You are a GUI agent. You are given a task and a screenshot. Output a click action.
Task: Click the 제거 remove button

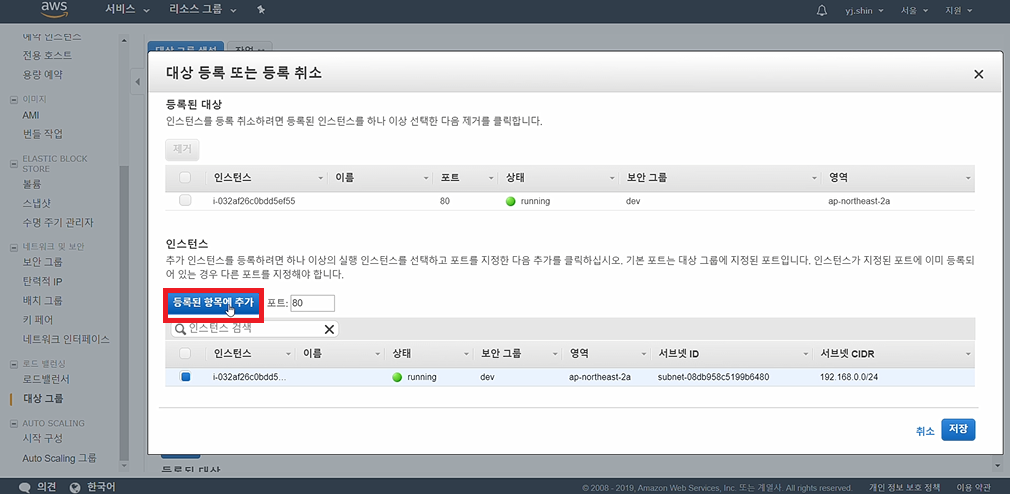tap(182, 150)
